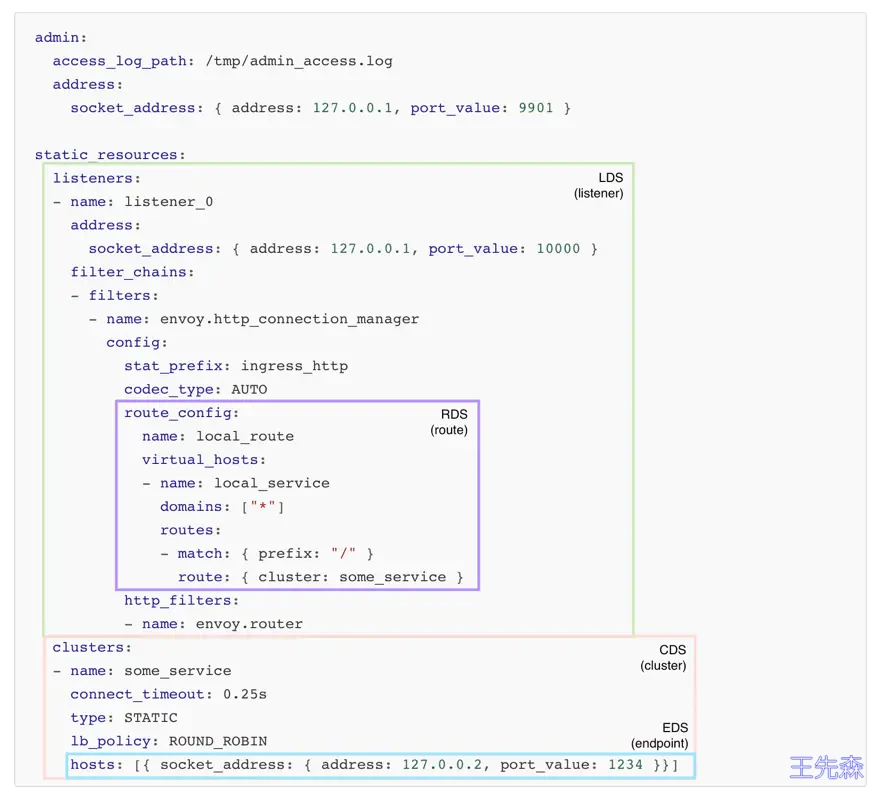Screen dimensions: 884x800
Task: Click the 'route_config:' key
Action: point(182,413)
